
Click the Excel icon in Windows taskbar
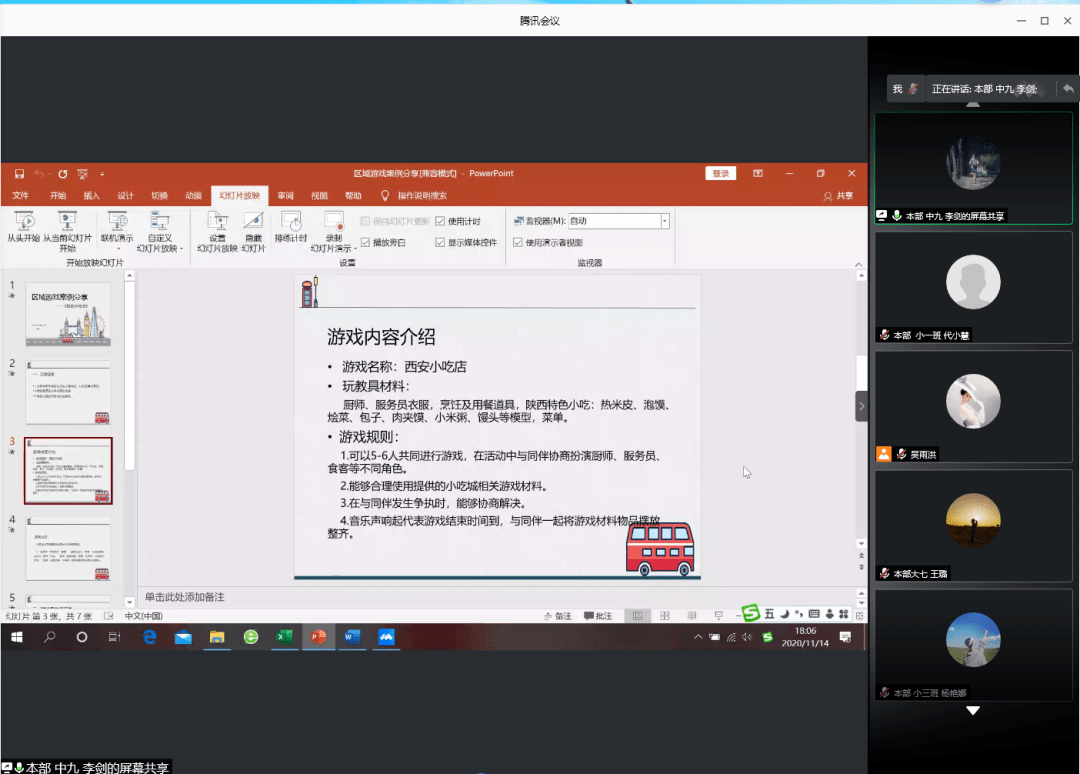point(284,637)
